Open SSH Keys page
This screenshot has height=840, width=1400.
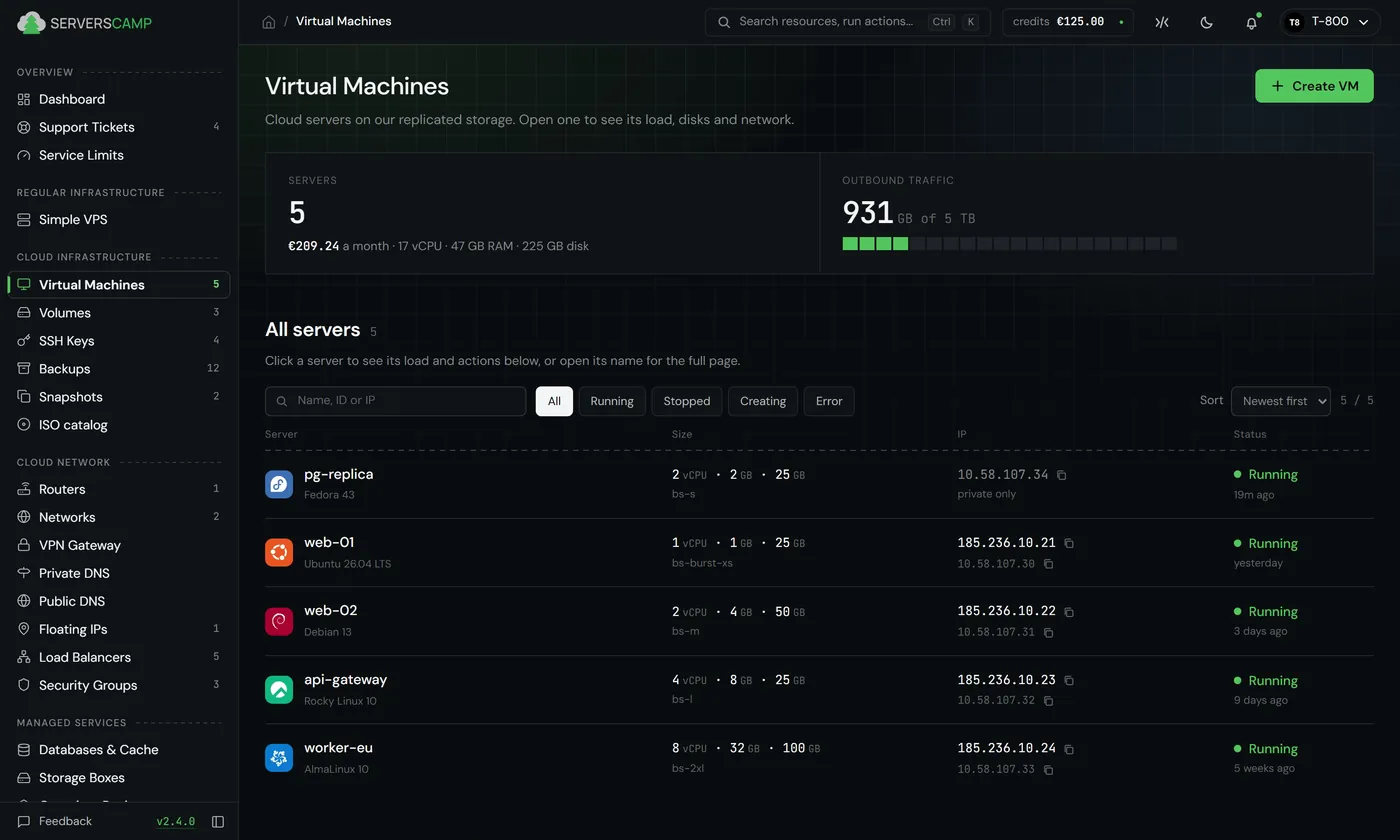119,341
